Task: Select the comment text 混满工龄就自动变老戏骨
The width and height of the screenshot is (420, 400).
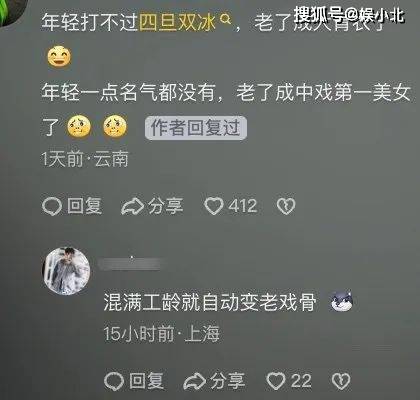Action: coord(210,302)
